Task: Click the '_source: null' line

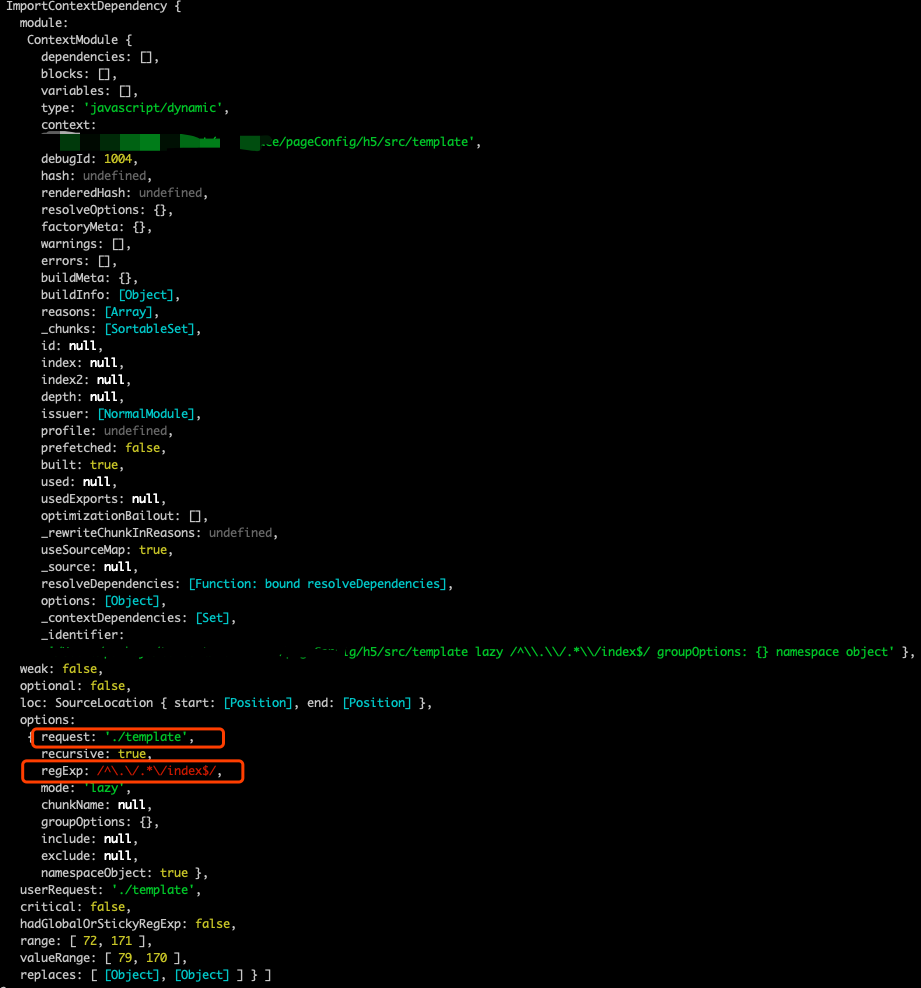Action: 89,567
